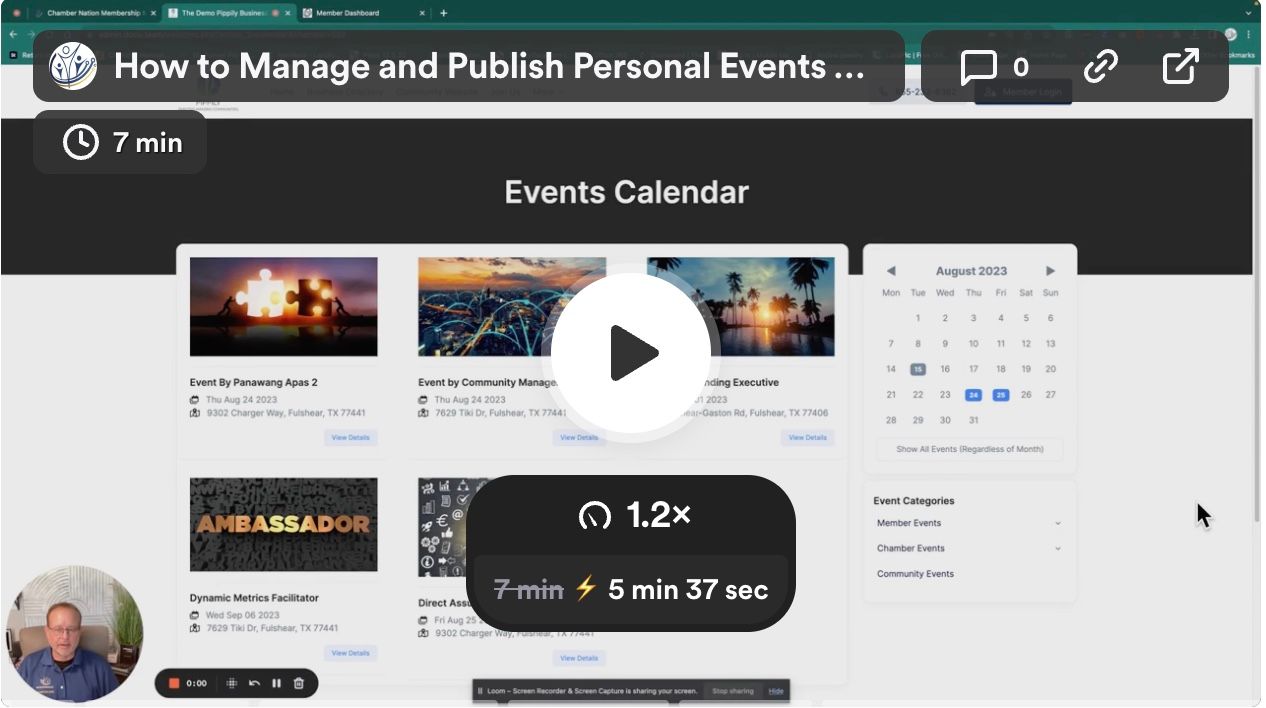Delete the recording with trash icon
Screen dimensions: 1266x708
coord(298,683)
